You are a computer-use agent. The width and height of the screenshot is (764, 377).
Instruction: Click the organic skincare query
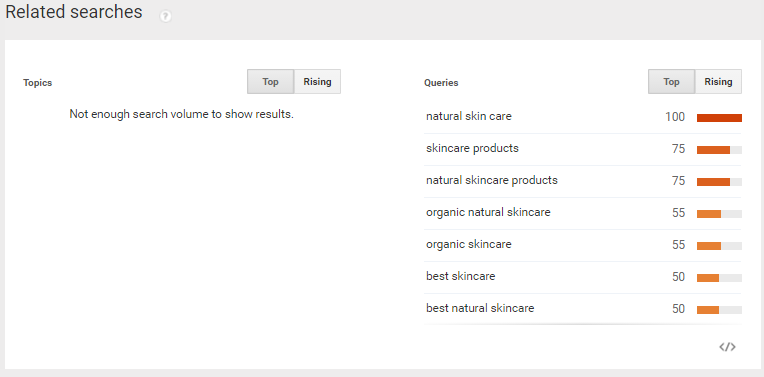469,244
